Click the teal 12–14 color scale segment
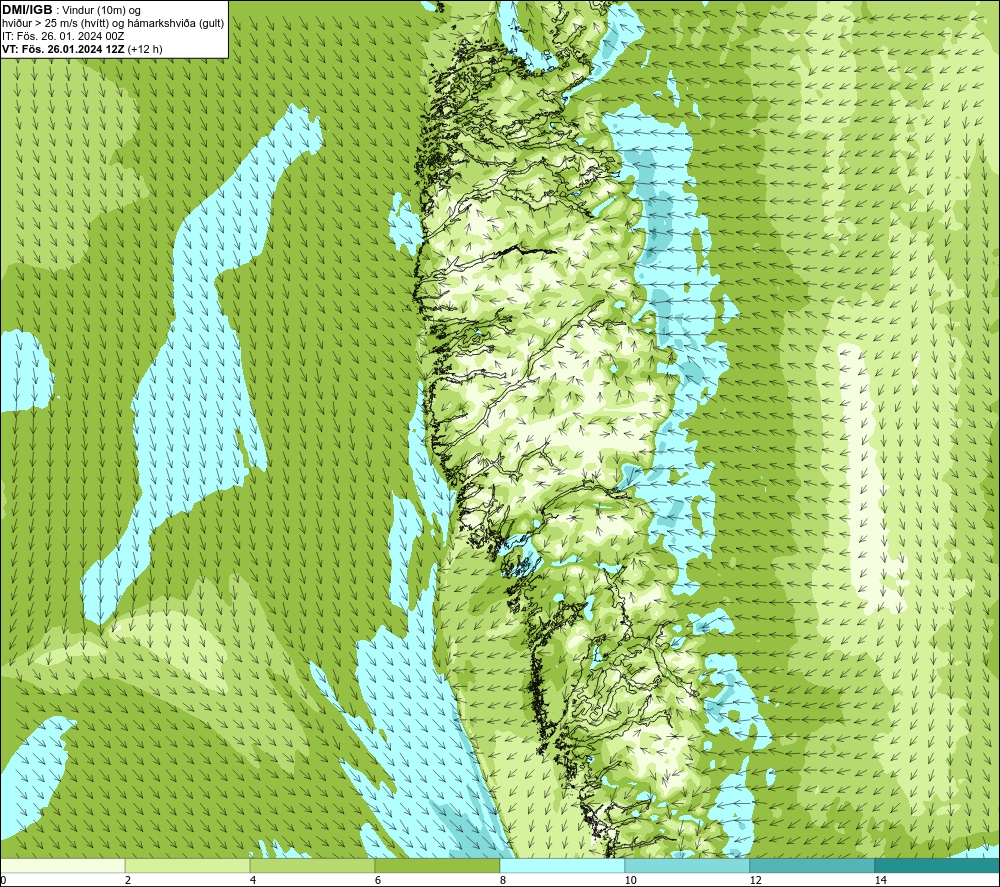This screenshot has height=887, width=1000. 812,865
